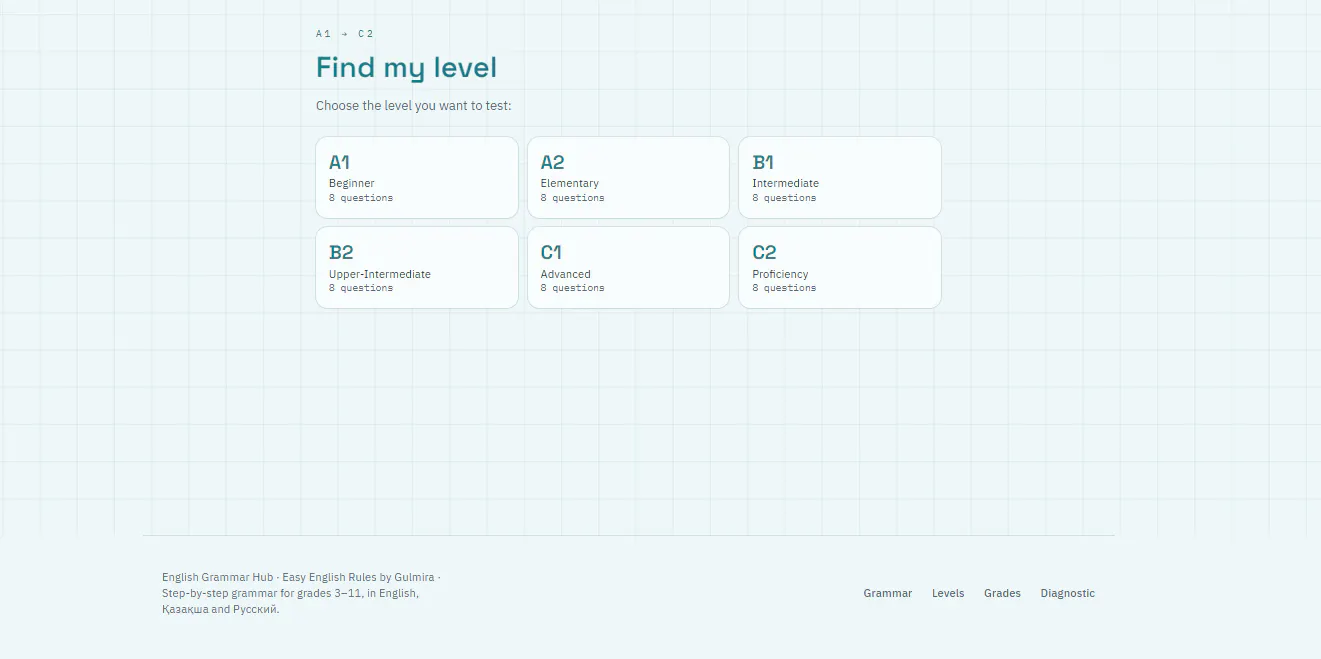This screenshot has width=1321, height=659.
Task: Choose the A2 Elementary level card
Action: tap(628, 178)
